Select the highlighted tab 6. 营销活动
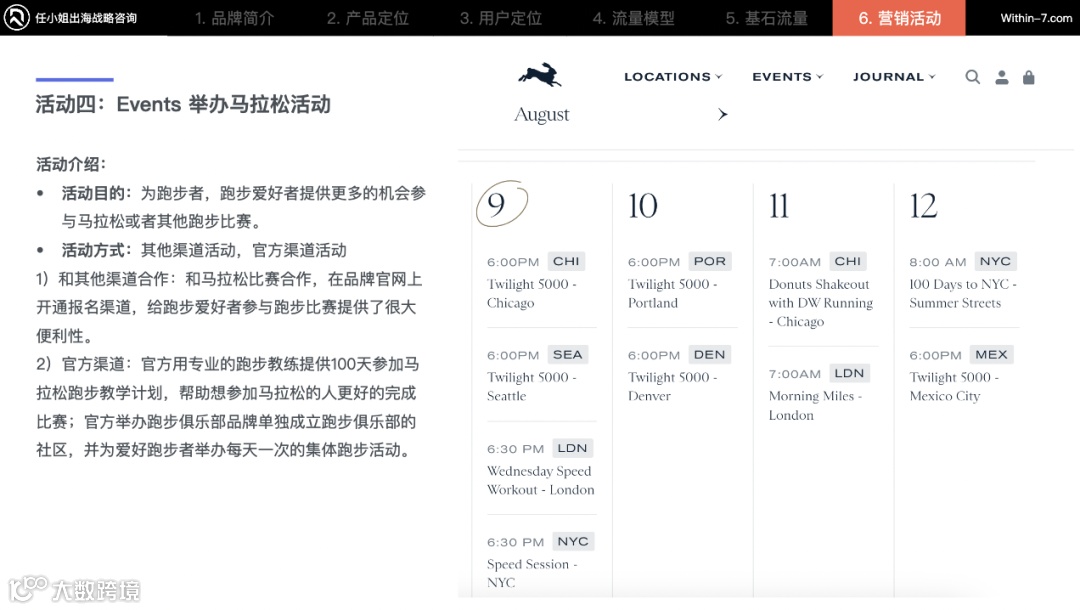1080x610 pixels. [x=899, y=18]
